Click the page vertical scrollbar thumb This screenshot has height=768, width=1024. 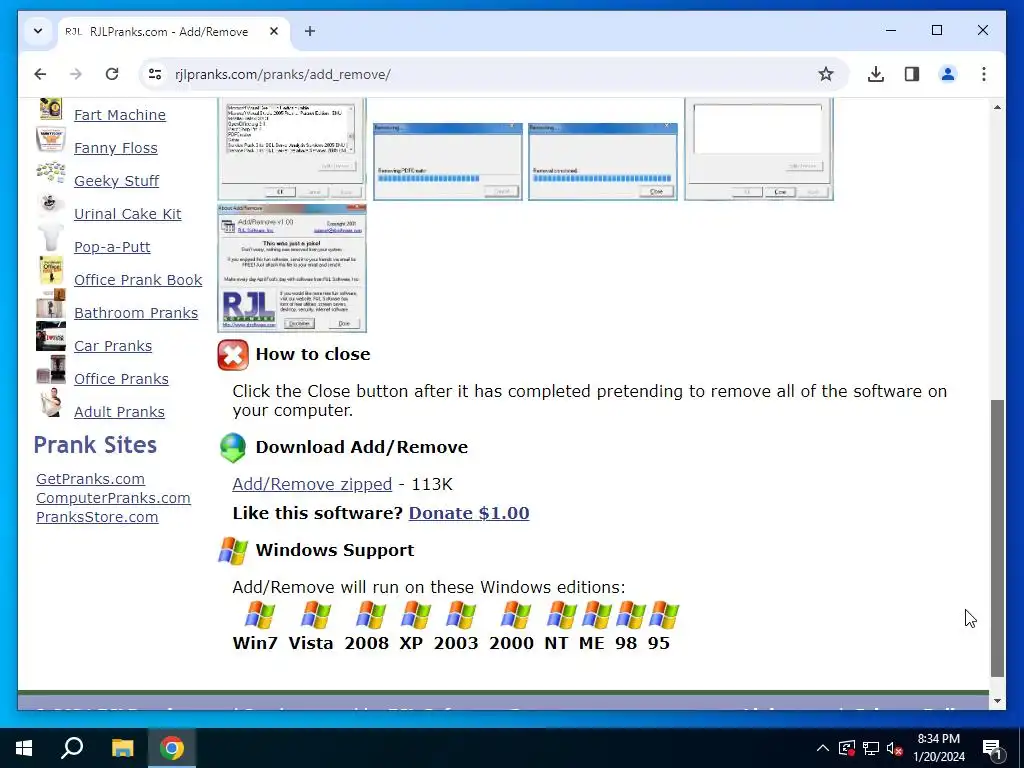(x=997, y=539)
